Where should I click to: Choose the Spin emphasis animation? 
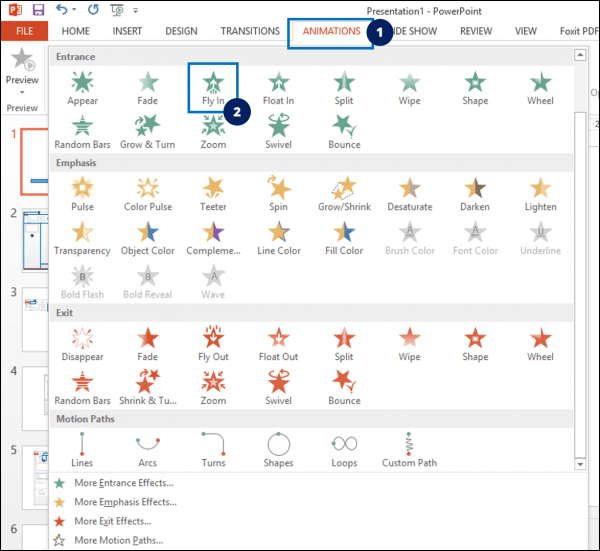(x=278, y=192)
